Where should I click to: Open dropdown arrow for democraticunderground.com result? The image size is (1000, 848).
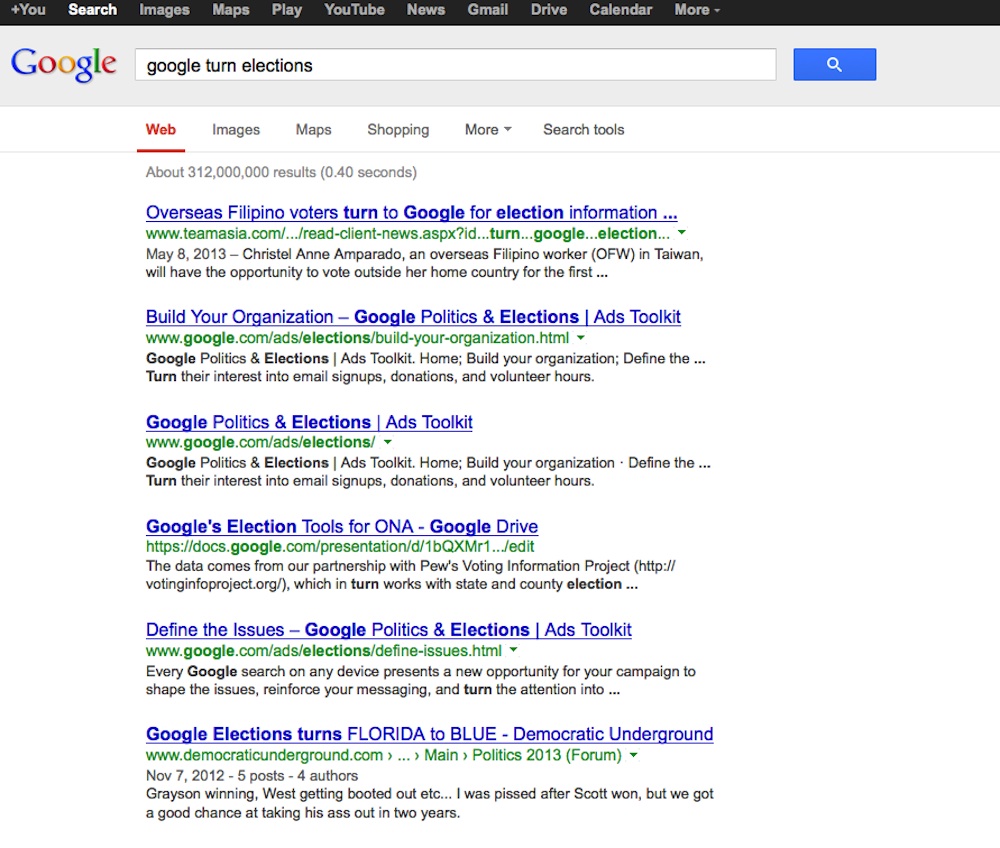pyautogui.click(x=633, y=755)
